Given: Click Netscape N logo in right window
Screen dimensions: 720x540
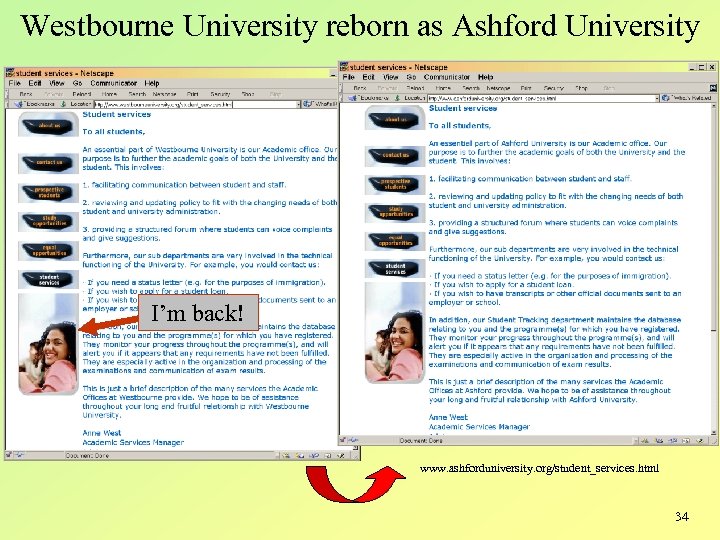Looking at the screenshot, I should click(713, 87).
